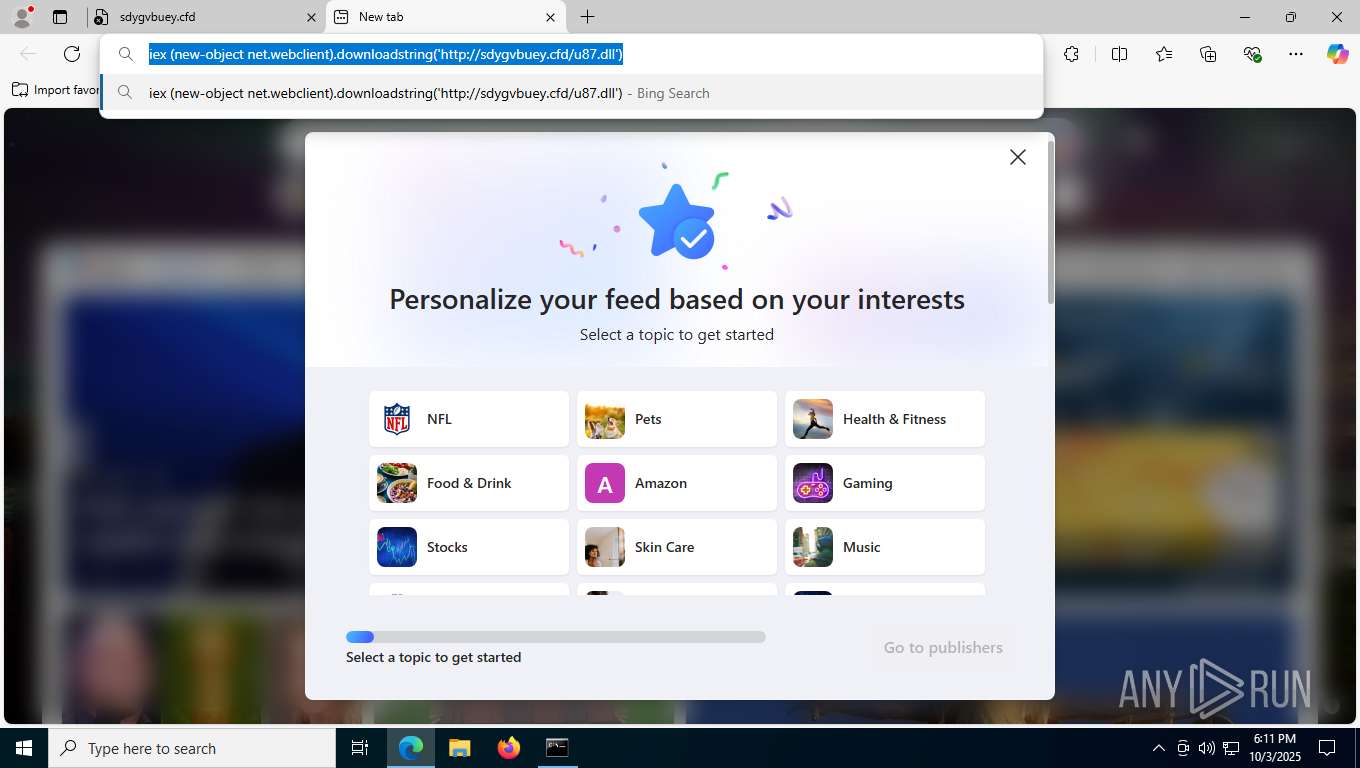The image size is (1360, 768).
Task: Open File Explorer from the taskbar
Action: click(x=459, y=748)
